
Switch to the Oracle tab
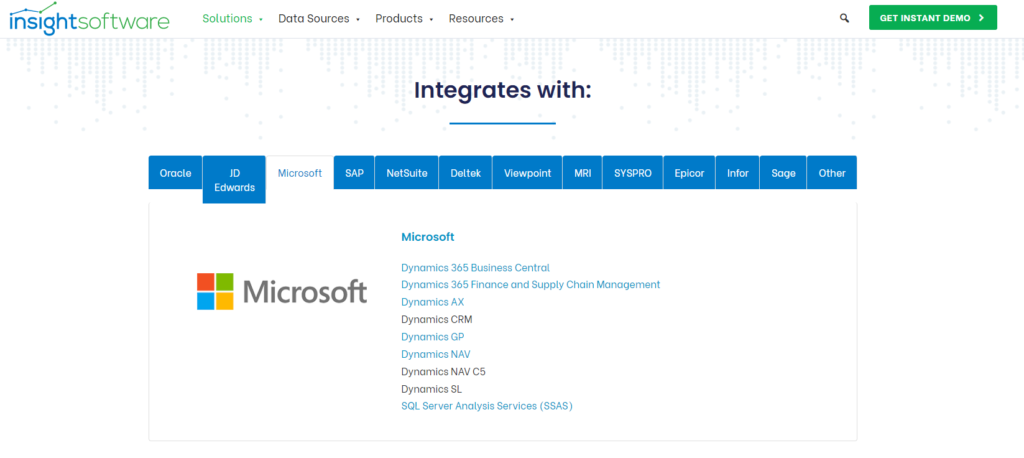click(176, 173)
